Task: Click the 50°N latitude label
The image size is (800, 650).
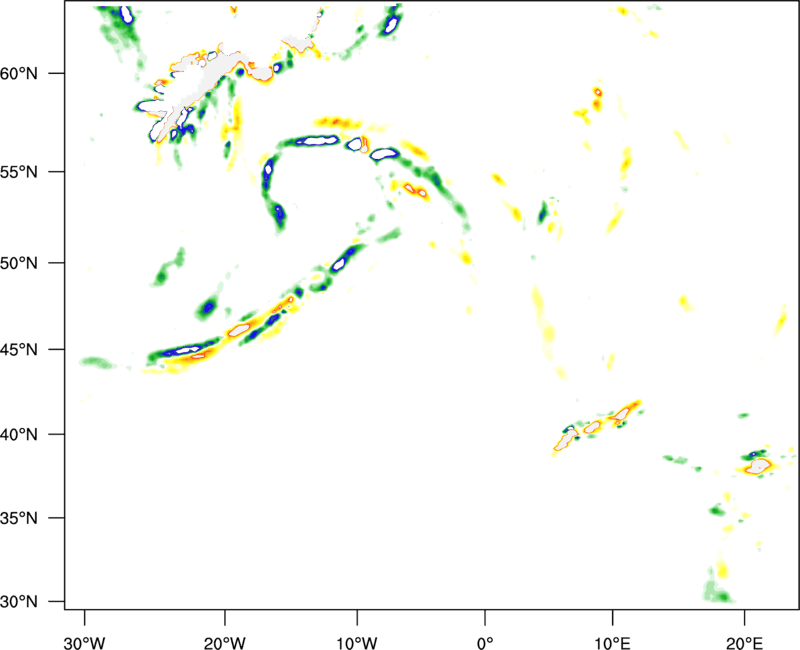Action: [x=19, y=263]
